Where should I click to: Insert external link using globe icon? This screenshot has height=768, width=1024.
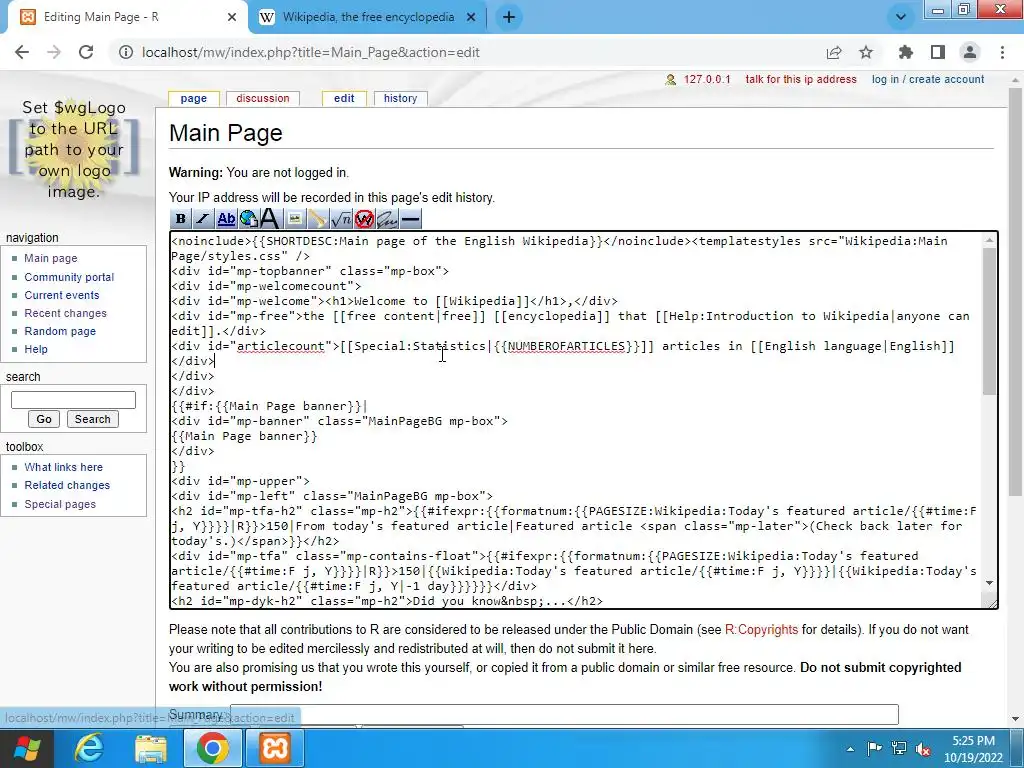(x=248, y=219)
